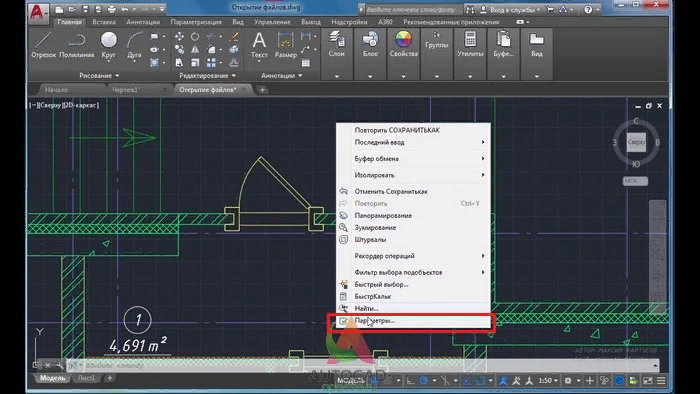Click the МСК coordinate system button

coord(635,181)
